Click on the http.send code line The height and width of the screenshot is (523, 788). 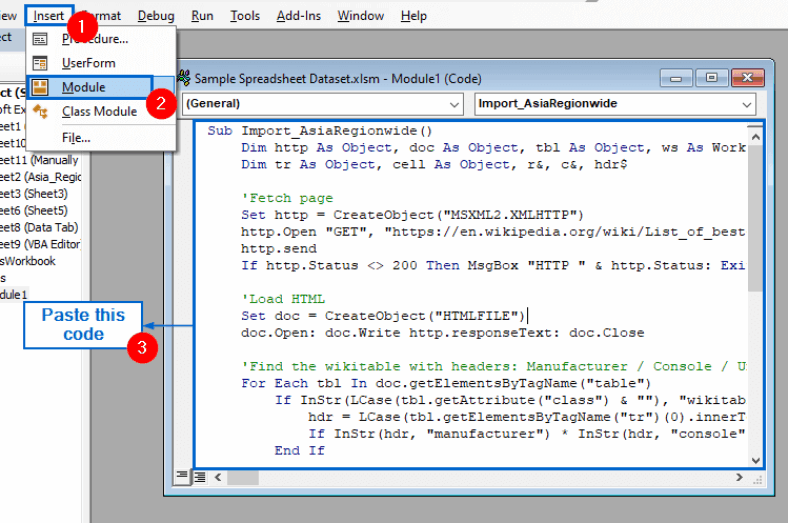[279, 249]
